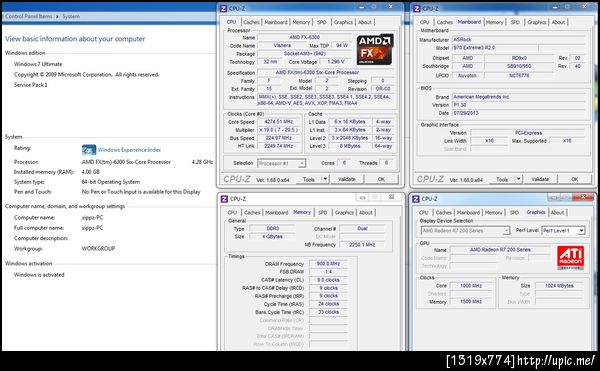
Task: Select Caches tab in the Memory CPU-Z window
Action: pyautogui.click(x=252, y=212)
